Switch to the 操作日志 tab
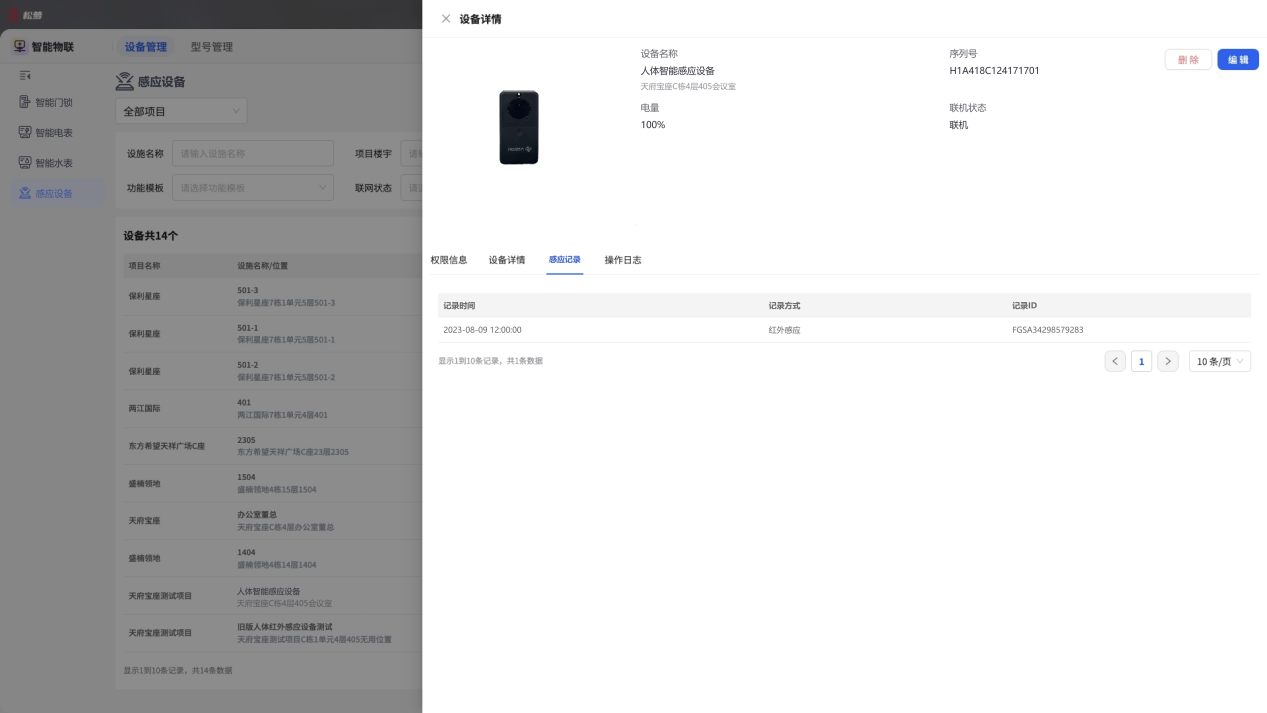The height and width of the screenshot is (713, 1267). pos(623,260)
